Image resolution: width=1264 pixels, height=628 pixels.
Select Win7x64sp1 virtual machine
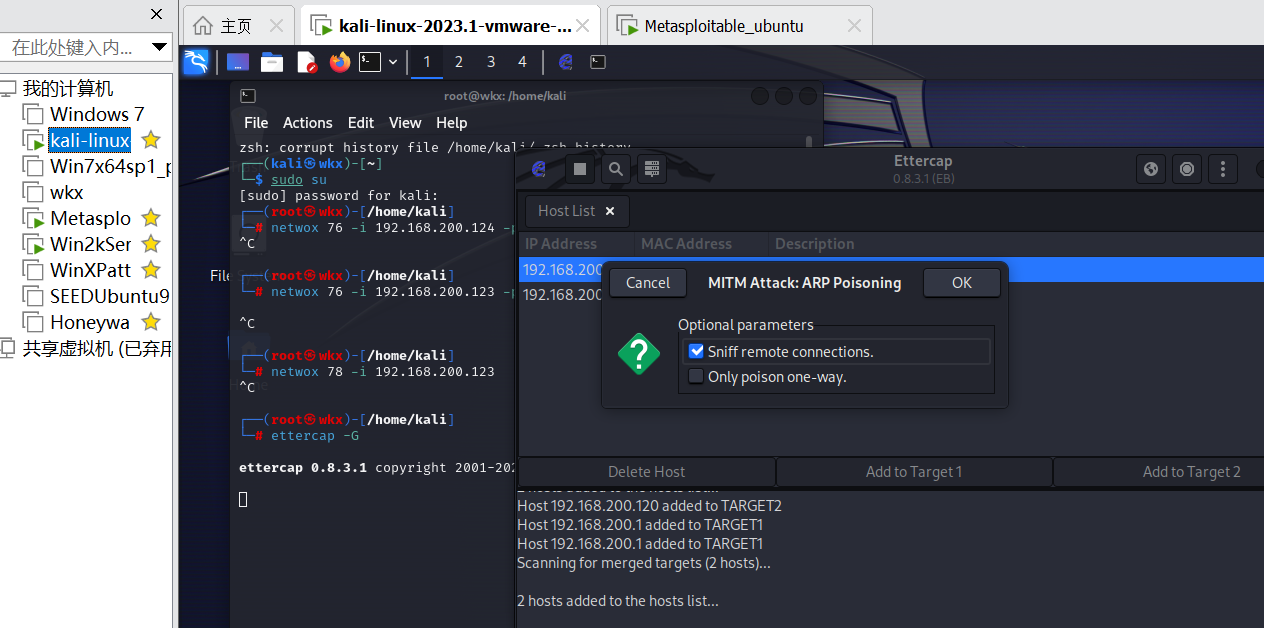[x=110, y=166]
